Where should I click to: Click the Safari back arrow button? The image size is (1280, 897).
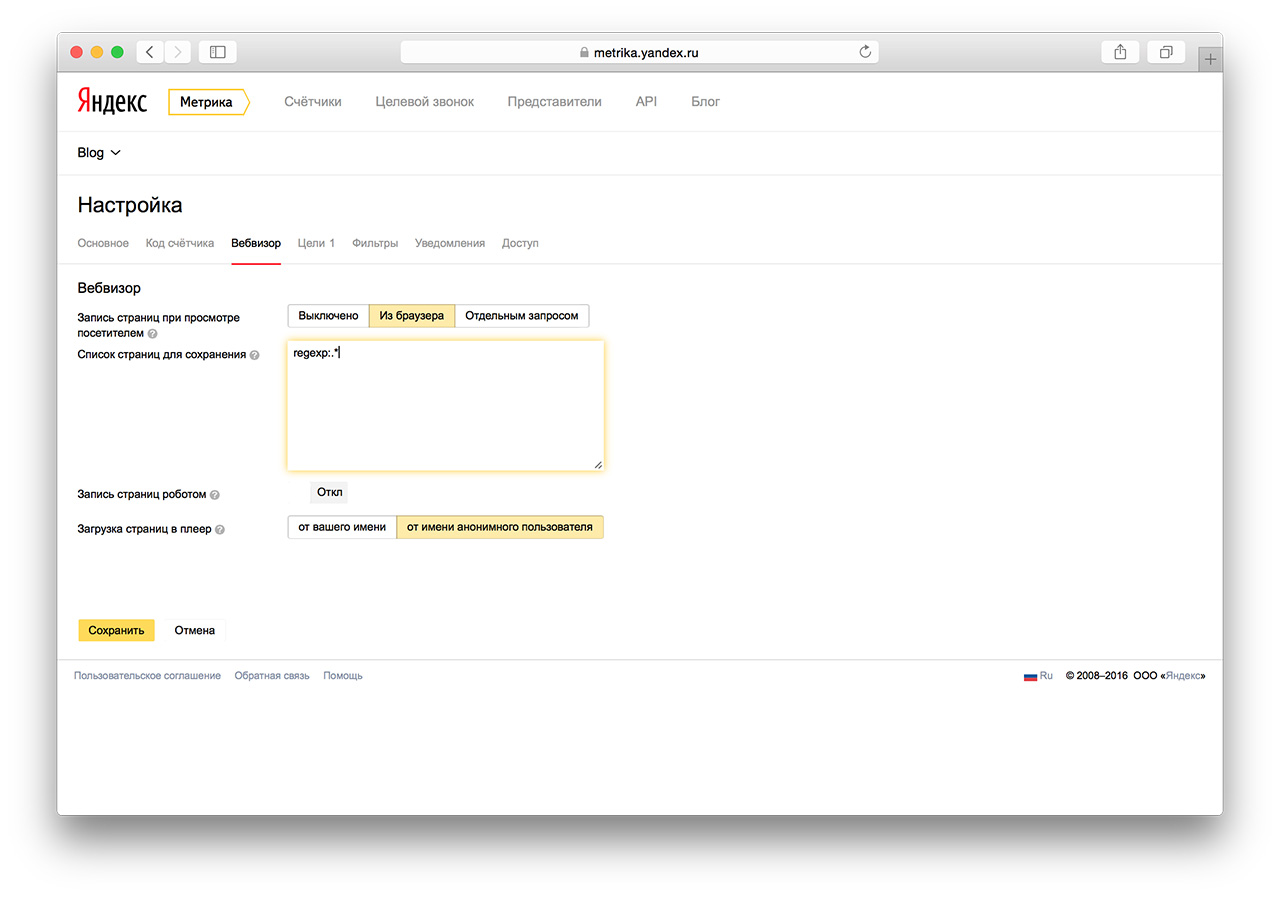click(x=150, y=52)
